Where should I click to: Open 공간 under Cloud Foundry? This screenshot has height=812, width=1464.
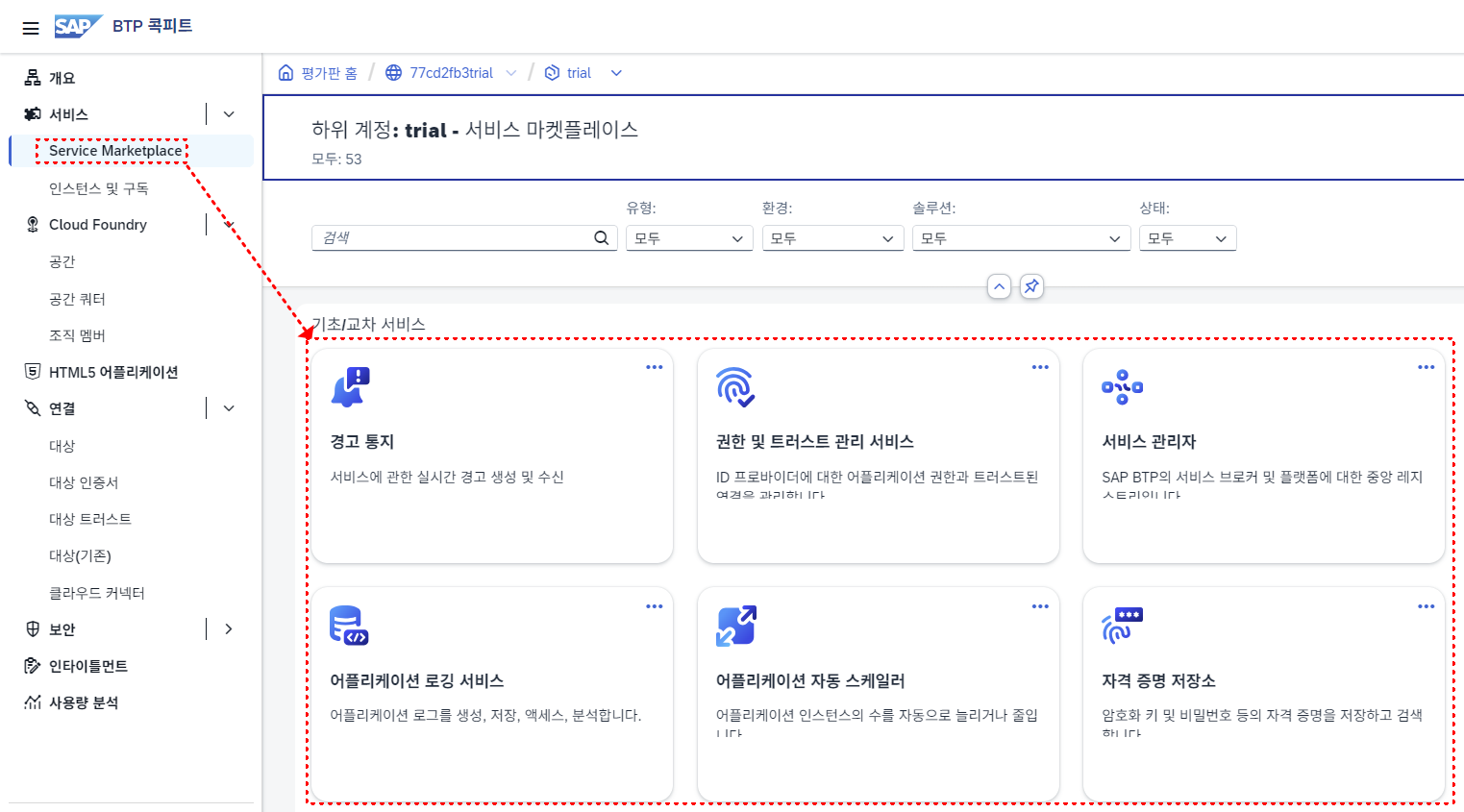tap(62, 261)
